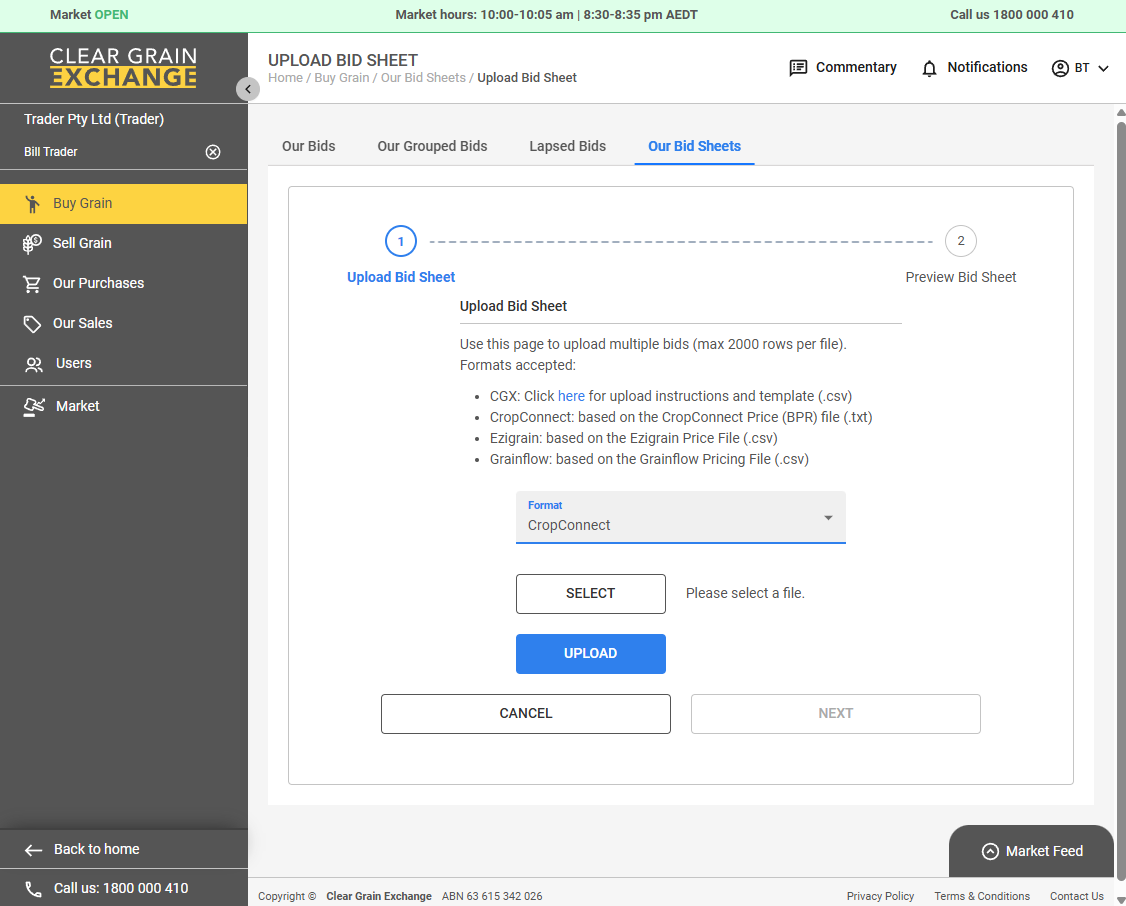Click the Our Sales tag icon
The image size is (1126, 906).
click(x=32, y=324)
